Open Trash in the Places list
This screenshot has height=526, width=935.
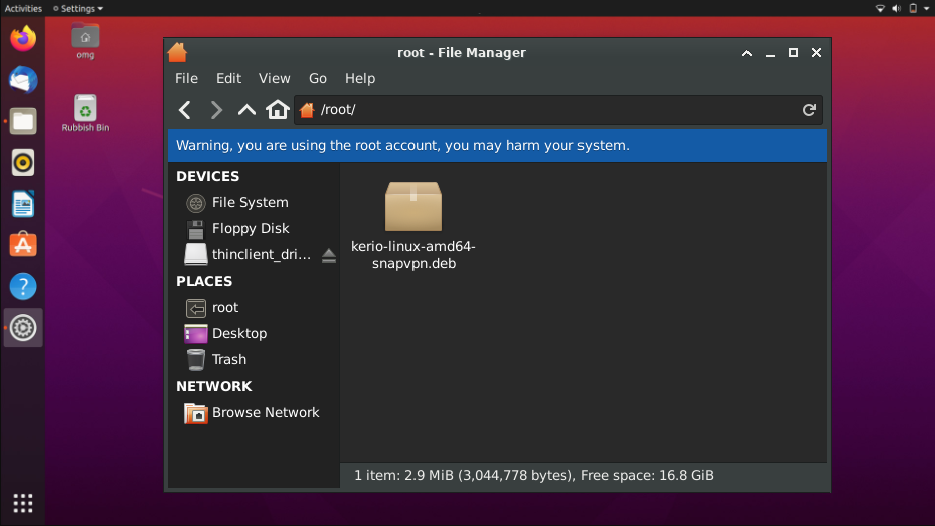coord(228,360)
